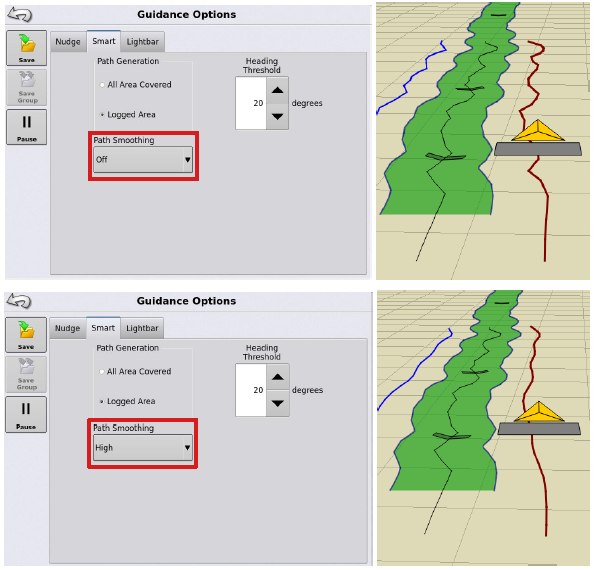Click the Path Generation label in the upper panel
594x570 pixels.
click(128, 61)
